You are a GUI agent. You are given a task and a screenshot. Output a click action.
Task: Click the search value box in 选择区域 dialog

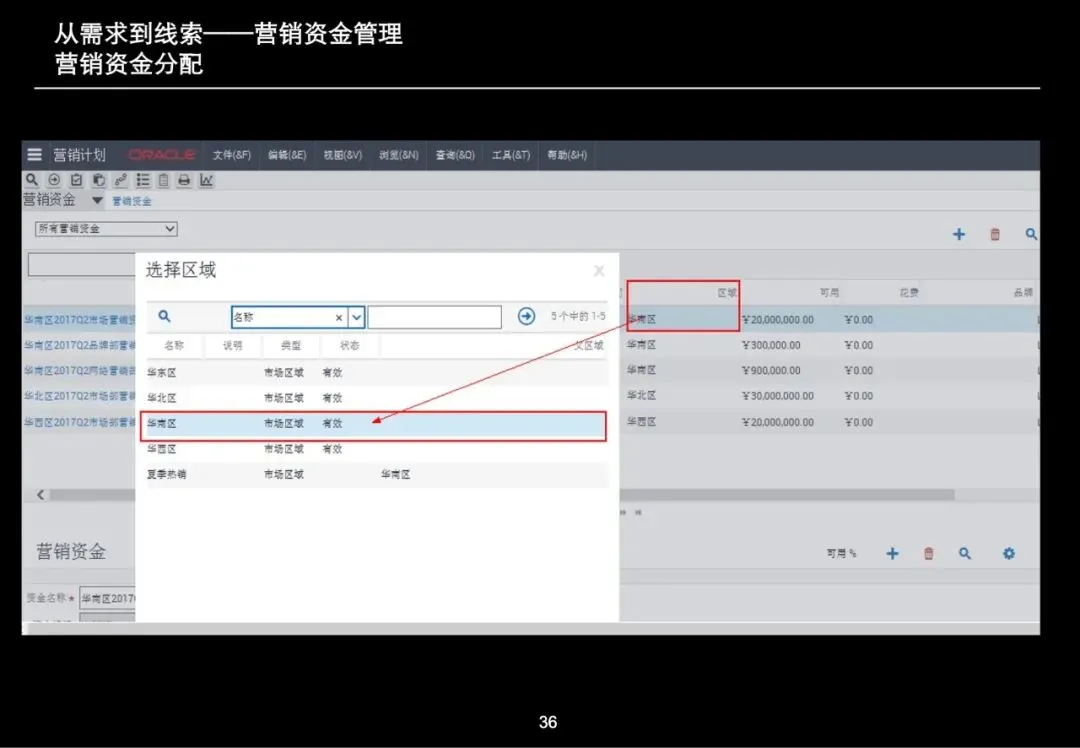click(x=435, y=317)
